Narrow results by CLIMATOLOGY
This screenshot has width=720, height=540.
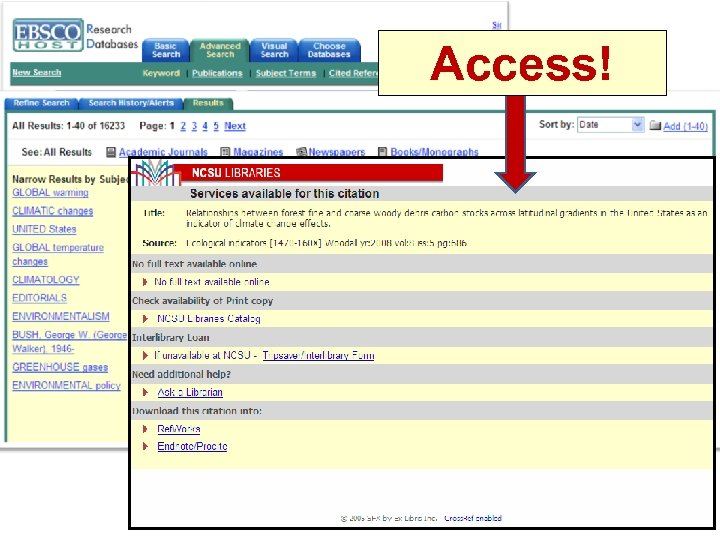[46, 280]
